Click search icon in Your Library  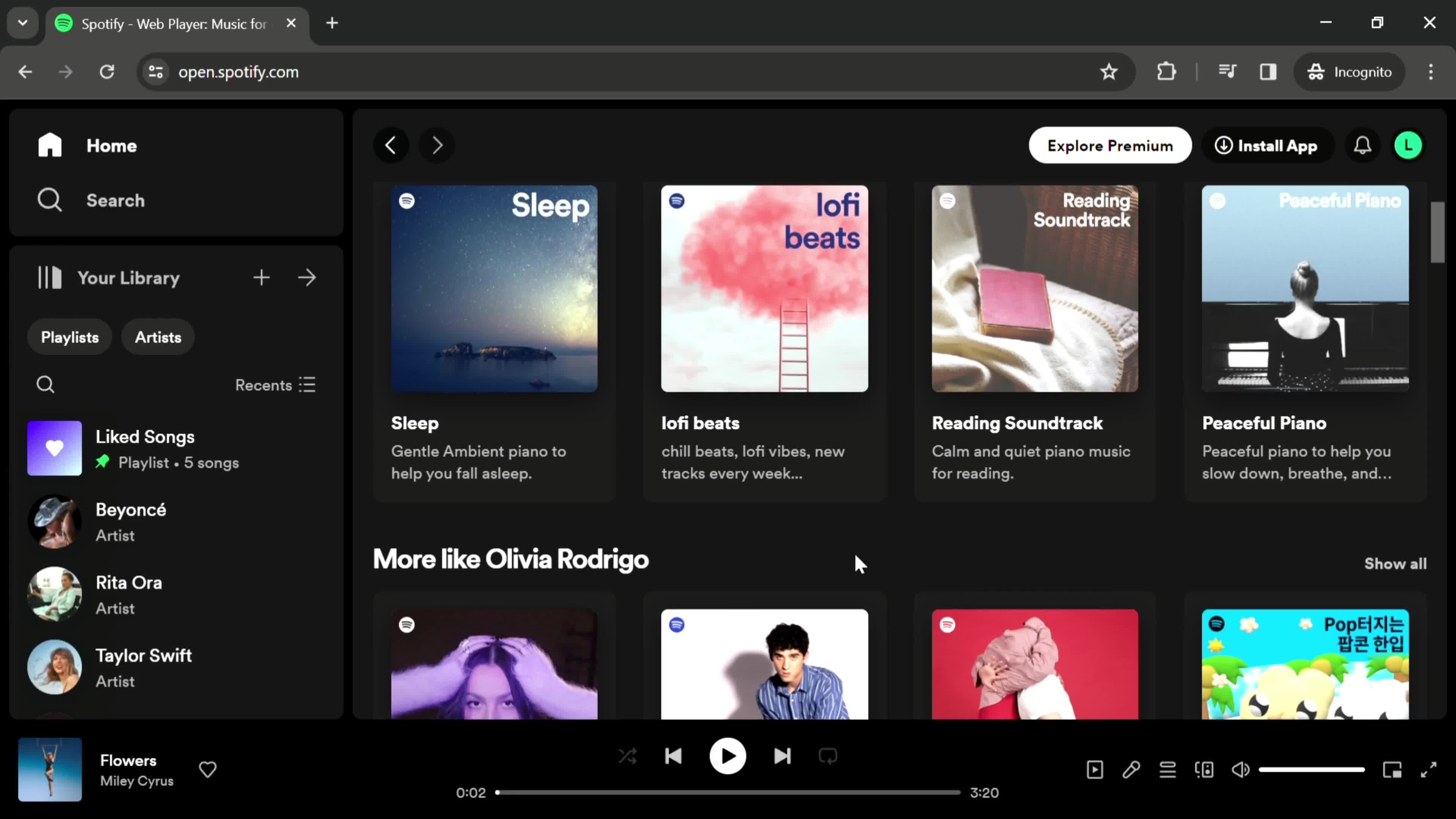[45, 385]
